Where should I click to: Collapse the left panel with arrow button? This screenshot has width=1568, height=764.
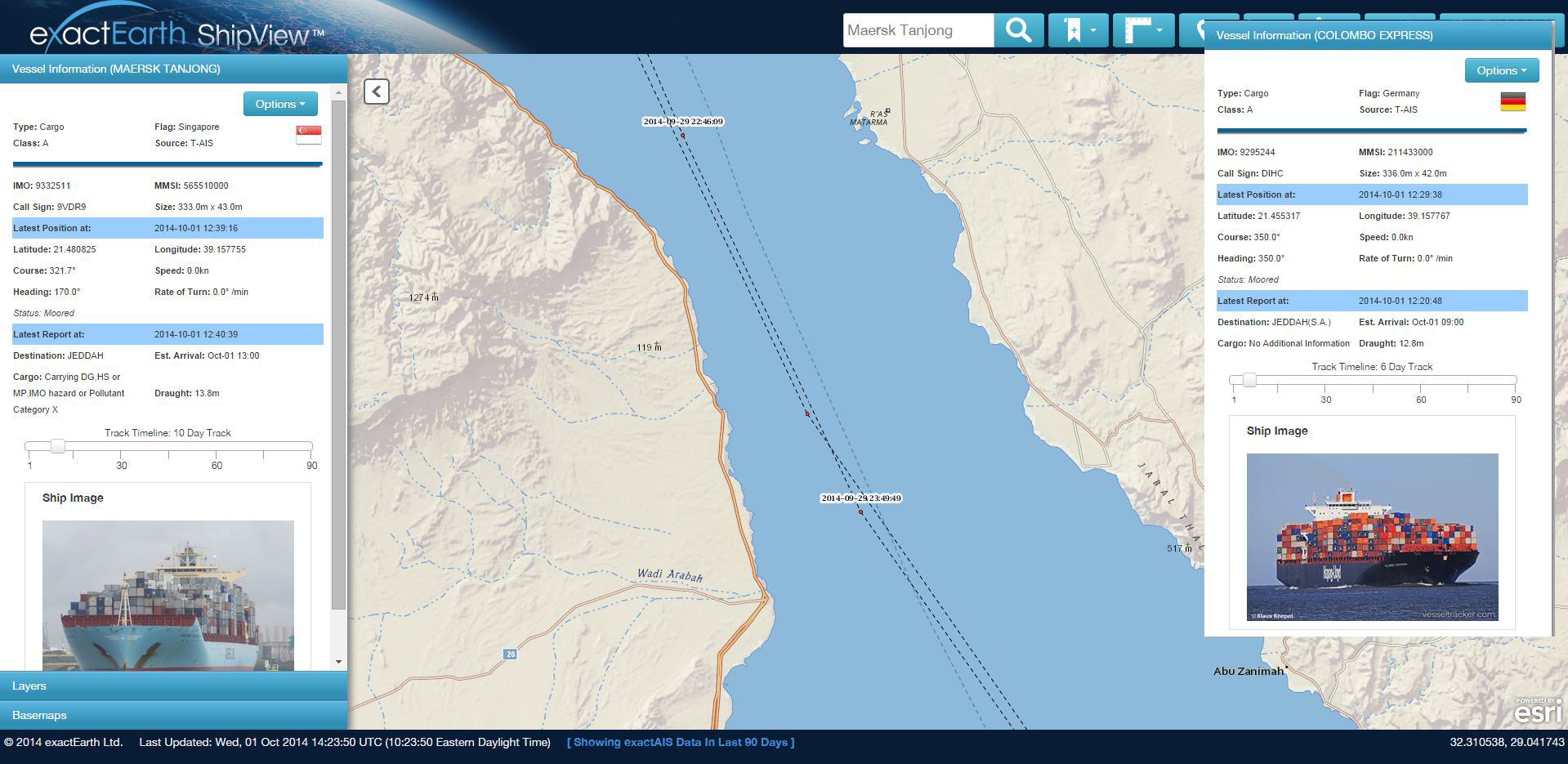click(x=376, y=91)
